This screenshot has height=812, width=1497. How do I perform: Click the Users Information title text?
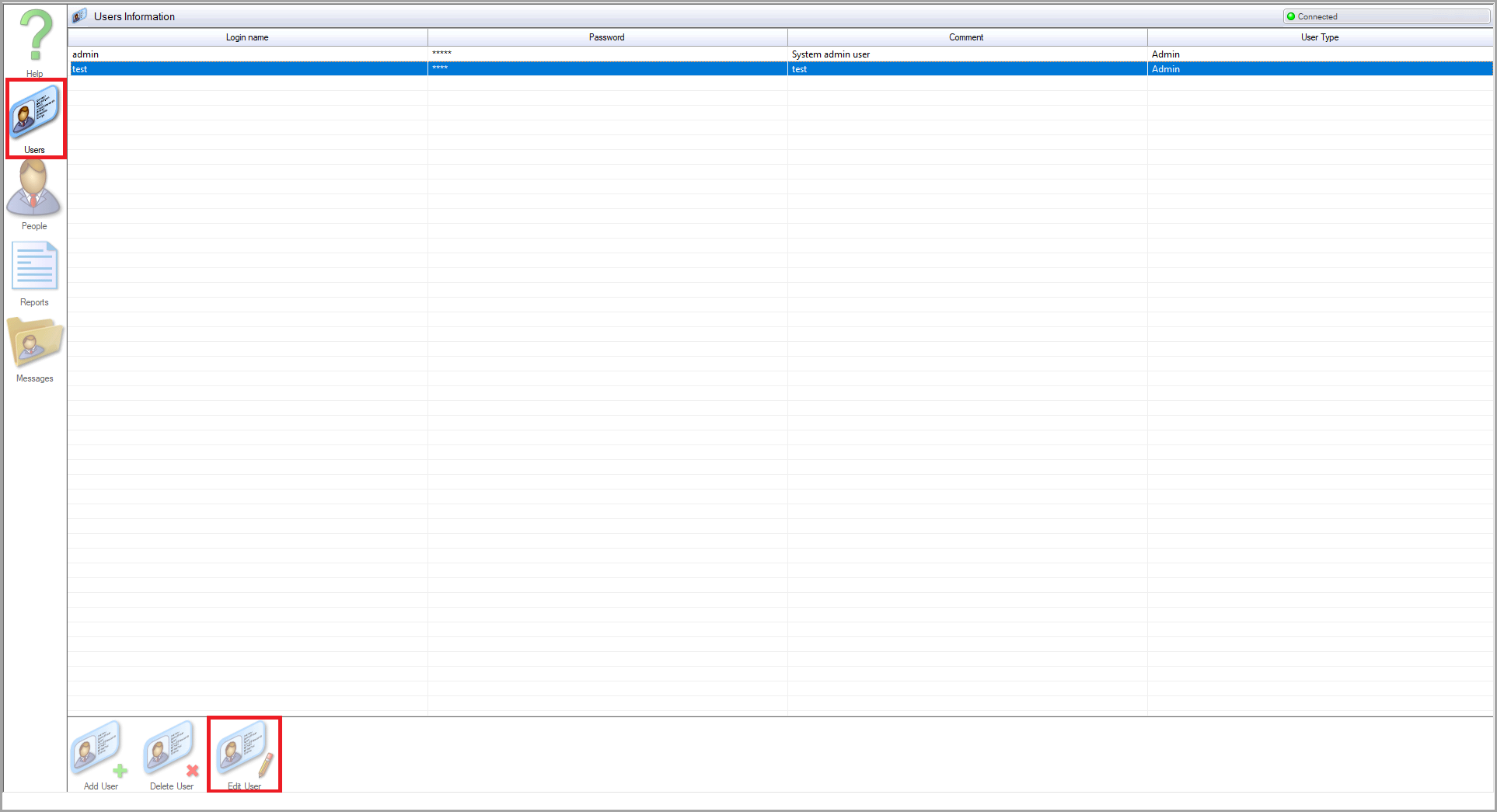point(134,16)
